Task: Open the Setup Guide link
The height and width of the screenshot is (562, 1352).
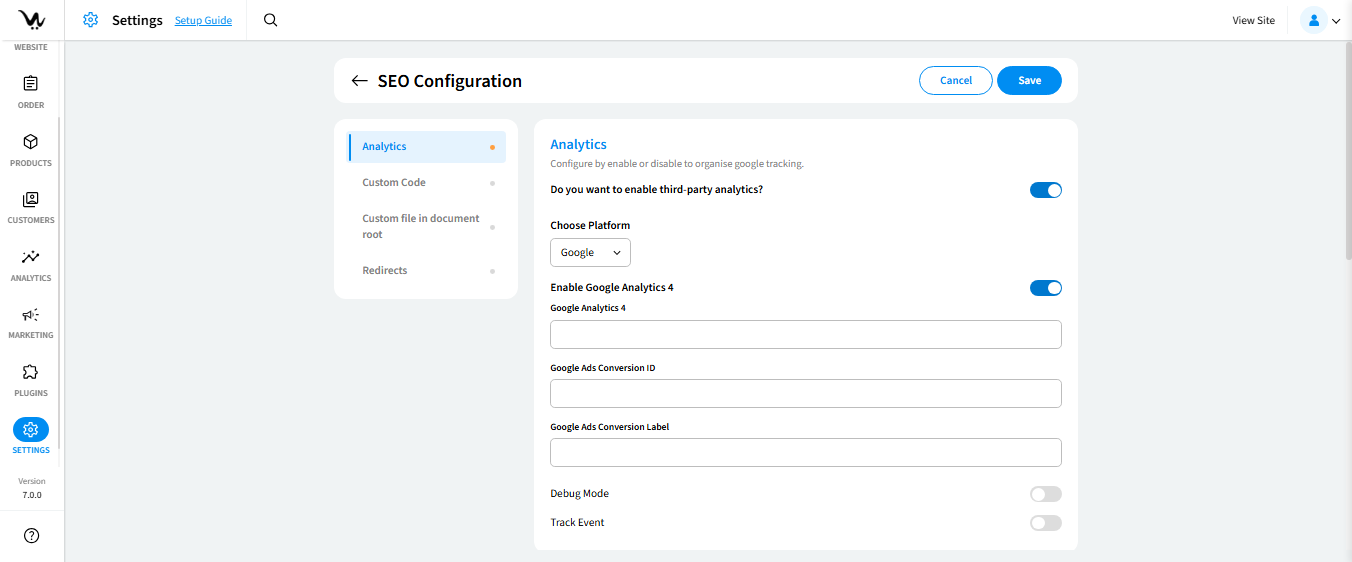Action: 203,21
